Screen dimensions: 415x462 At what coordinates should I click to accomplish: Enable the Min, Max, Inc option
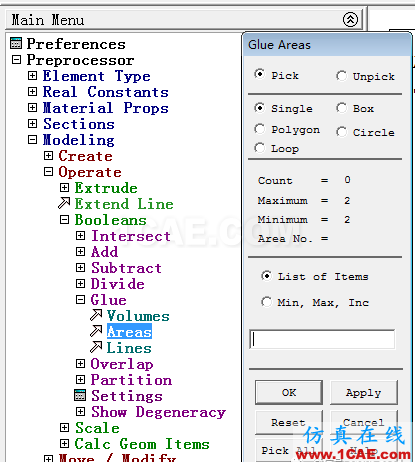click(266, 302)
